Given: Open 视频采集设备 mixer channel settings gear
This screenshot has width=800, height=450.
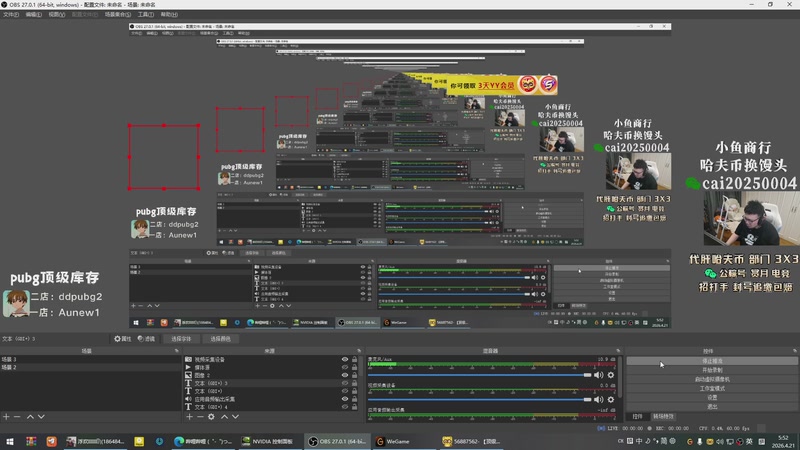Looking at the screenshot, I should click(611, 399).
